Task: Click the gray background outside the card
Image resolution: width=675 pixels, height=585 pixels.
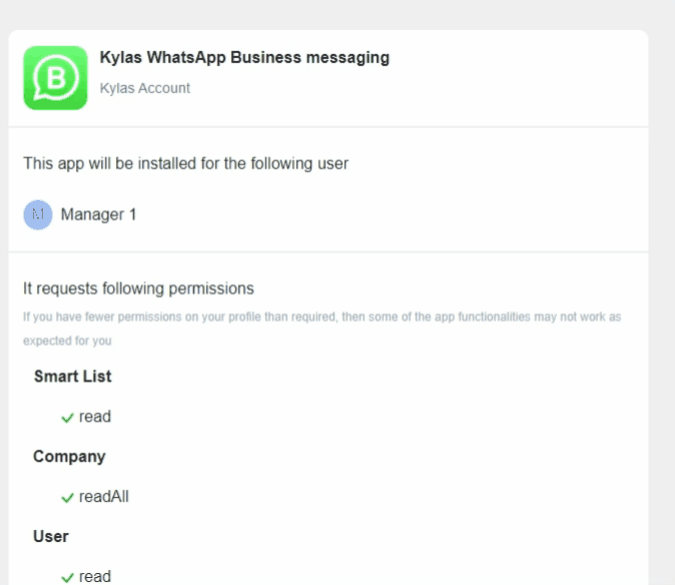Action: click(x=662, y=300)
